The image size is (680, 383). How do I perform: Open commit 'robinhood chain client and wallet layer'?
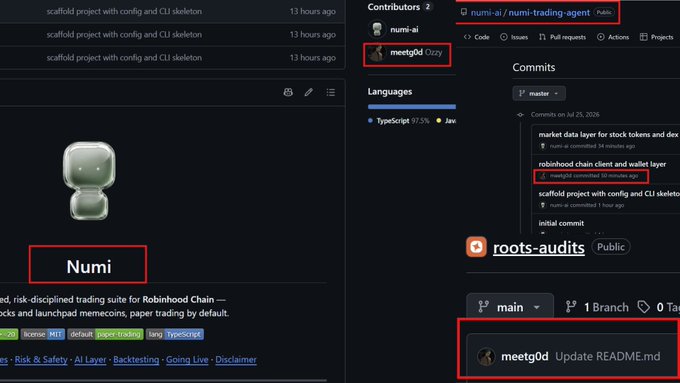click(x=602, y=164)
